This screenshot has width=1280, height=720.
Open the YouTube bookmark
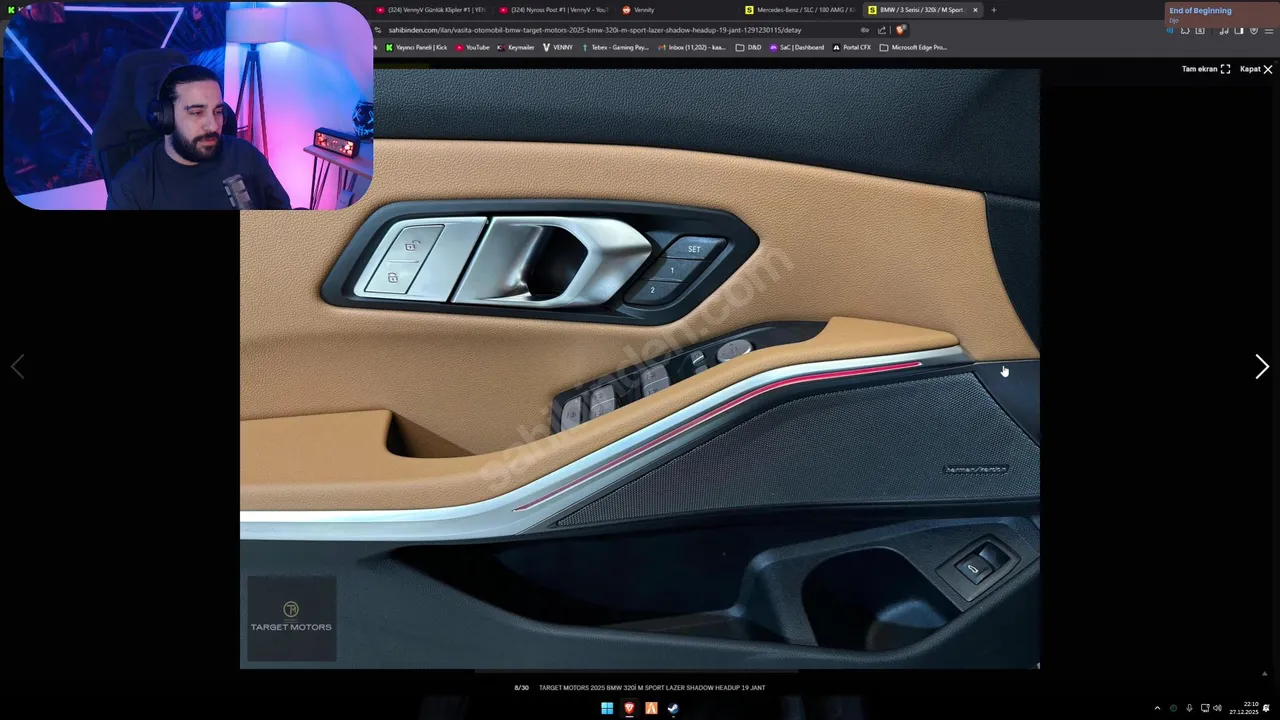(472, 47)
